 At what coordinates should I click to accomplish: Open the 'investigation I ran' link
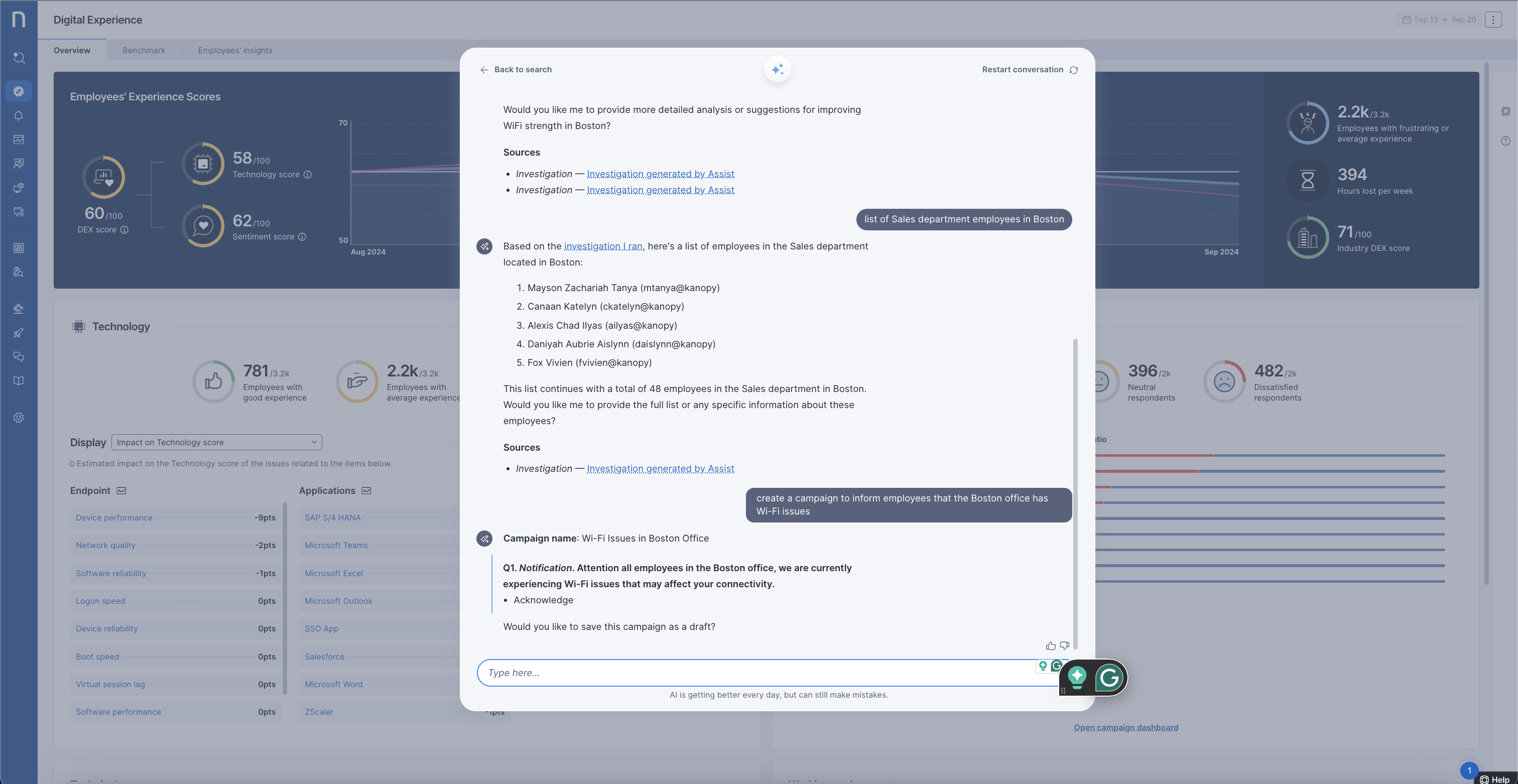click(603, 246)
